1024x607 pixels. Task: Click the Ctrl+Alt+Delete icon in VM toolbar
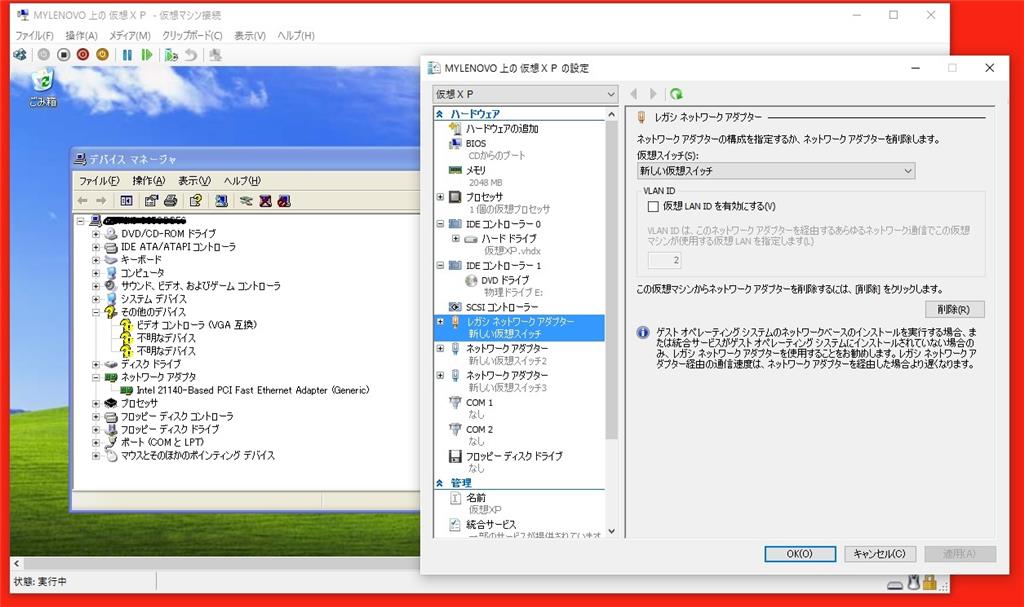20,55
